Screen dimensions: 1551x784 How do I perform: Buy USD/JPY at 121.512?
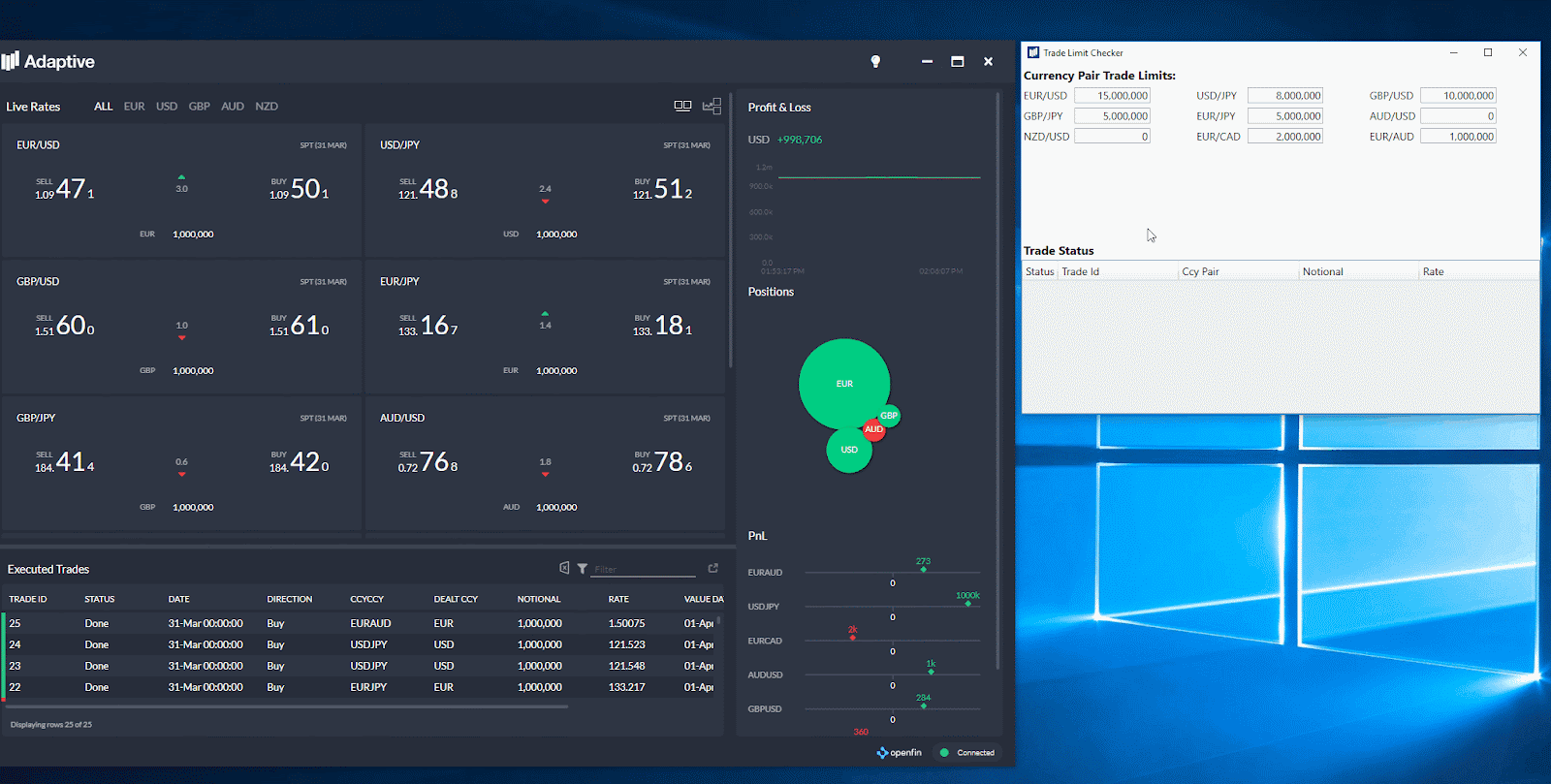coord(663,189)
